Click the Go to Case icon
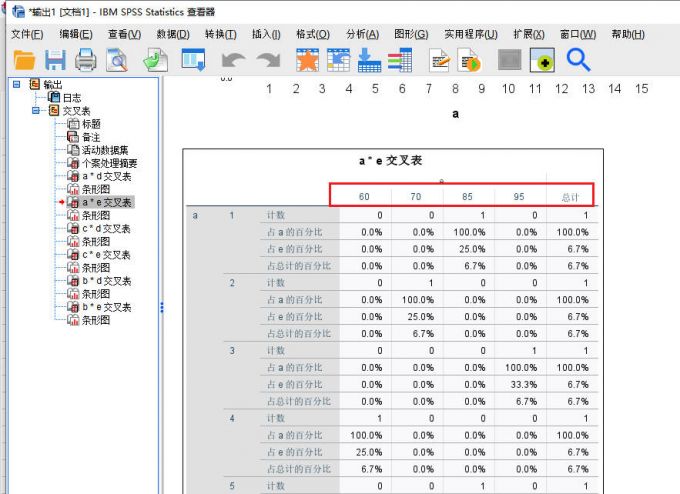 coord(338,60)
